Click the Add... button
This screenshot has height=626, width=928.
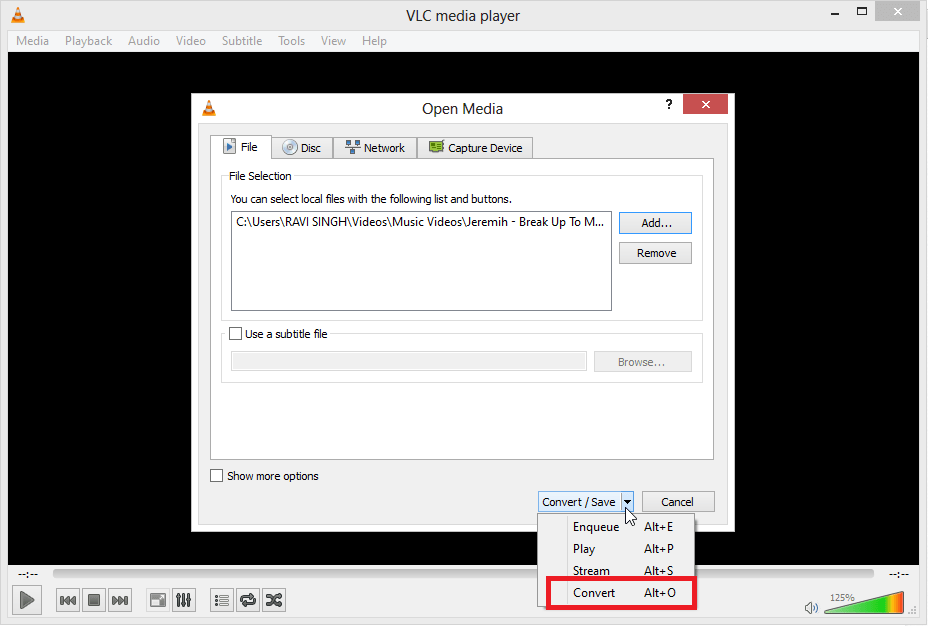(x=655, y=223)
